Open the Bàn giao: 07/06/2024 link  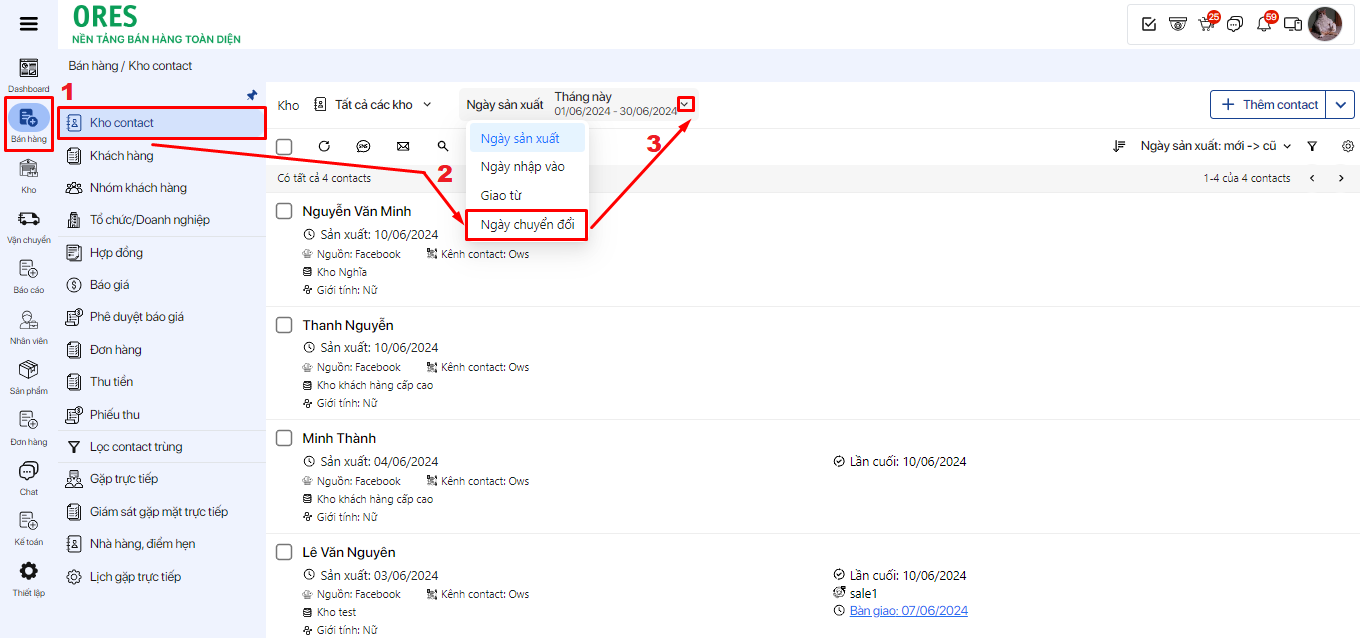908,611
